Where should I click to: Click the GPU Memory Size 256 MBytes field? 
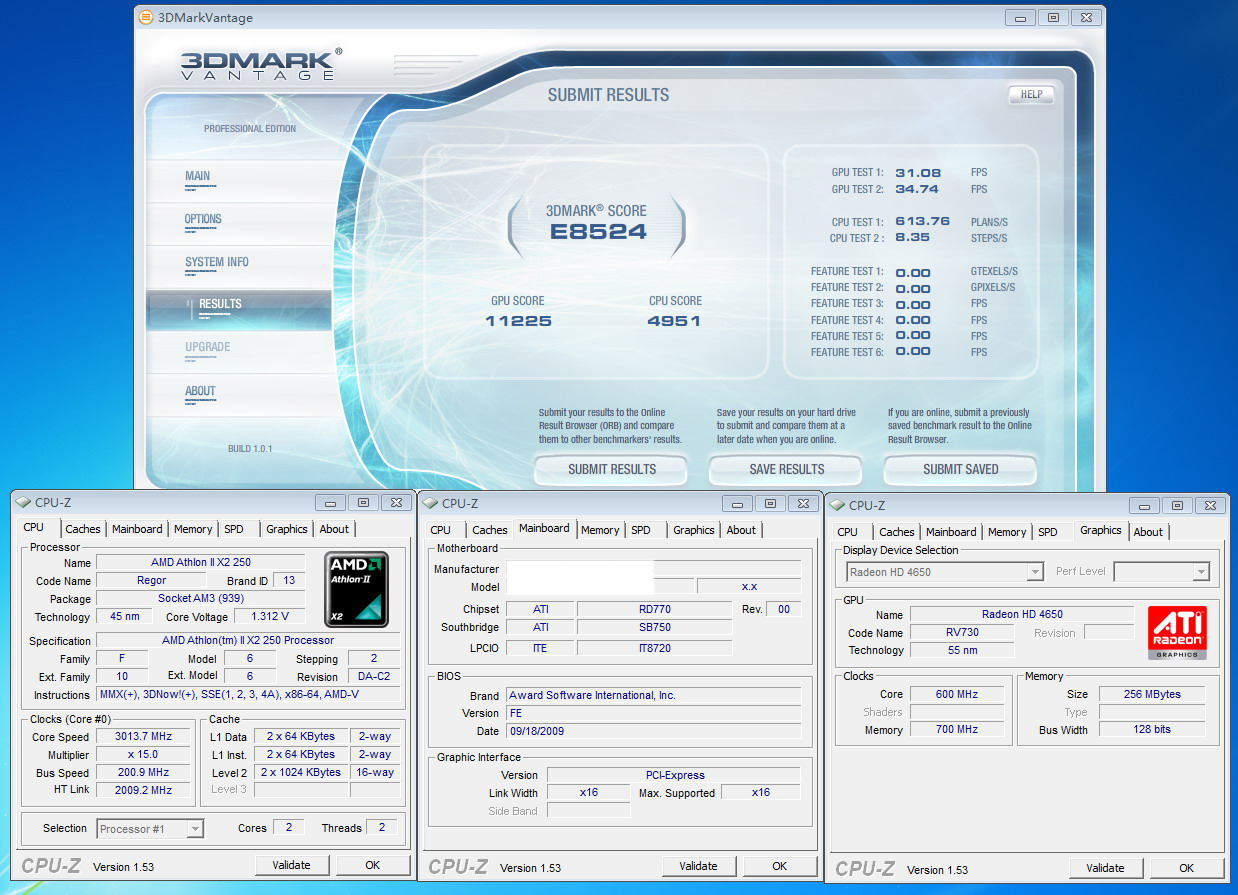click(x=1152, y=694)
